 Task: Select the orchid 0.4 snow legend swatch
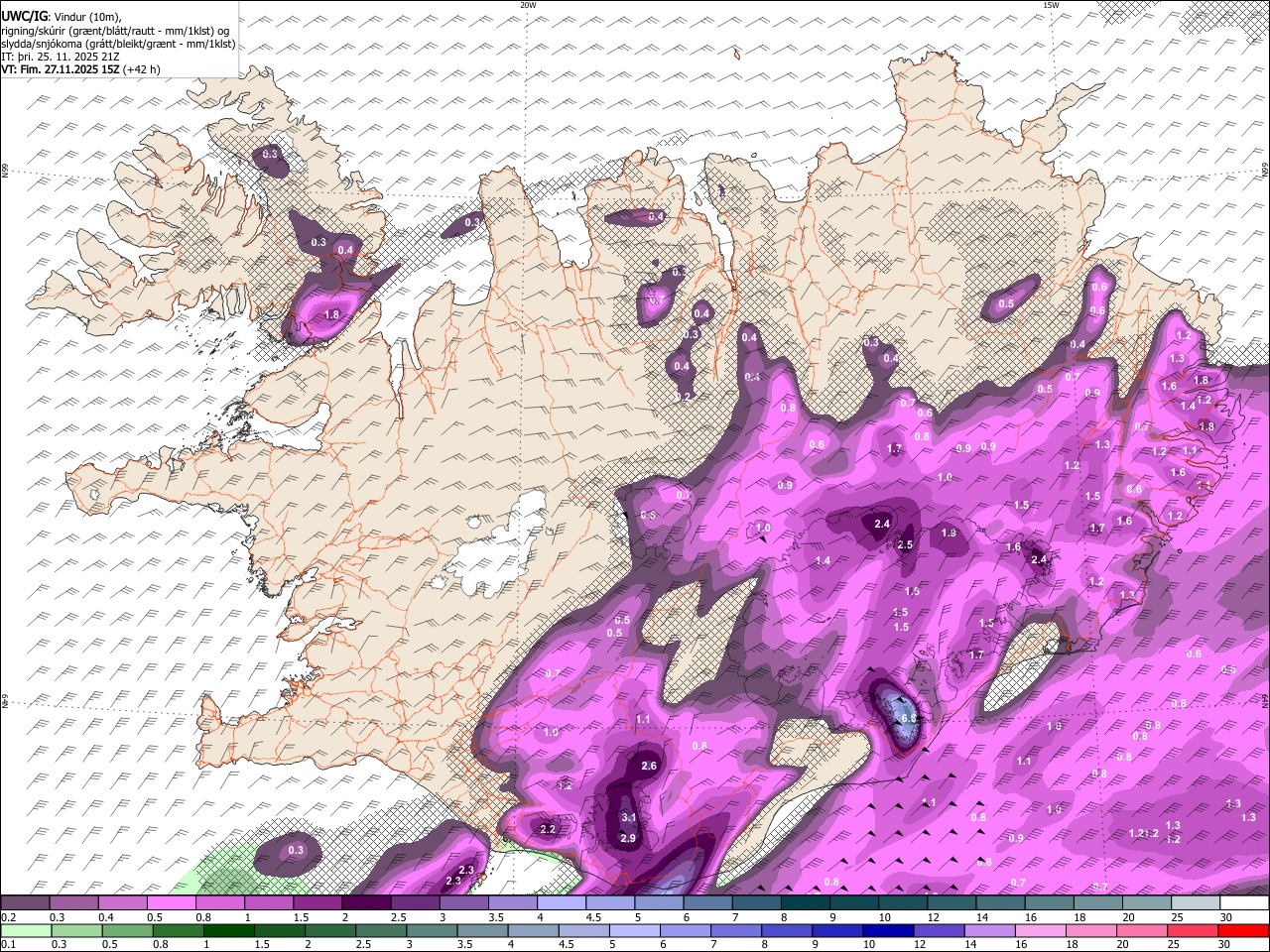tap(123, 903)
